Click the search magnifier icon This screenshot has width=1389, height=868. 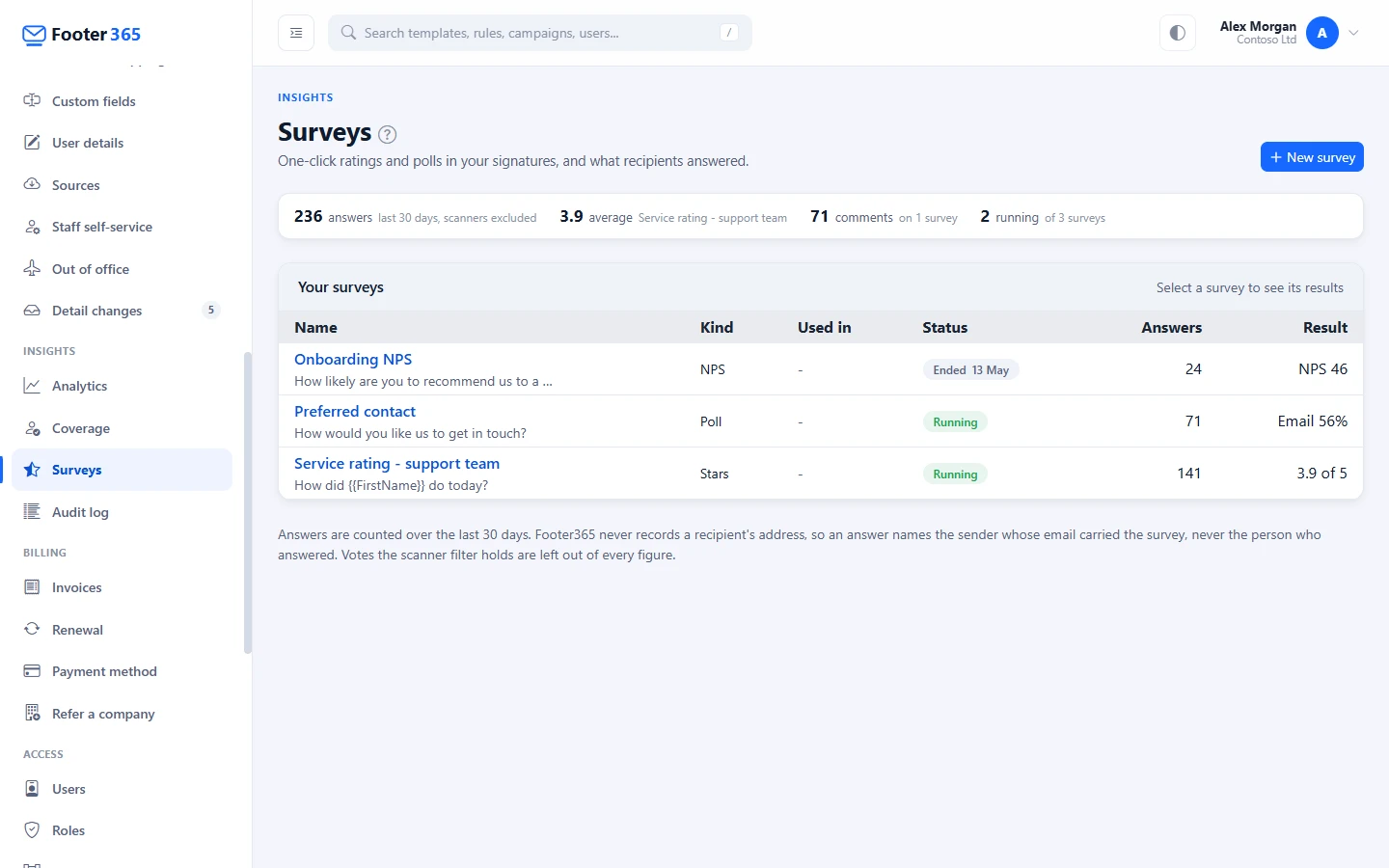348,33
